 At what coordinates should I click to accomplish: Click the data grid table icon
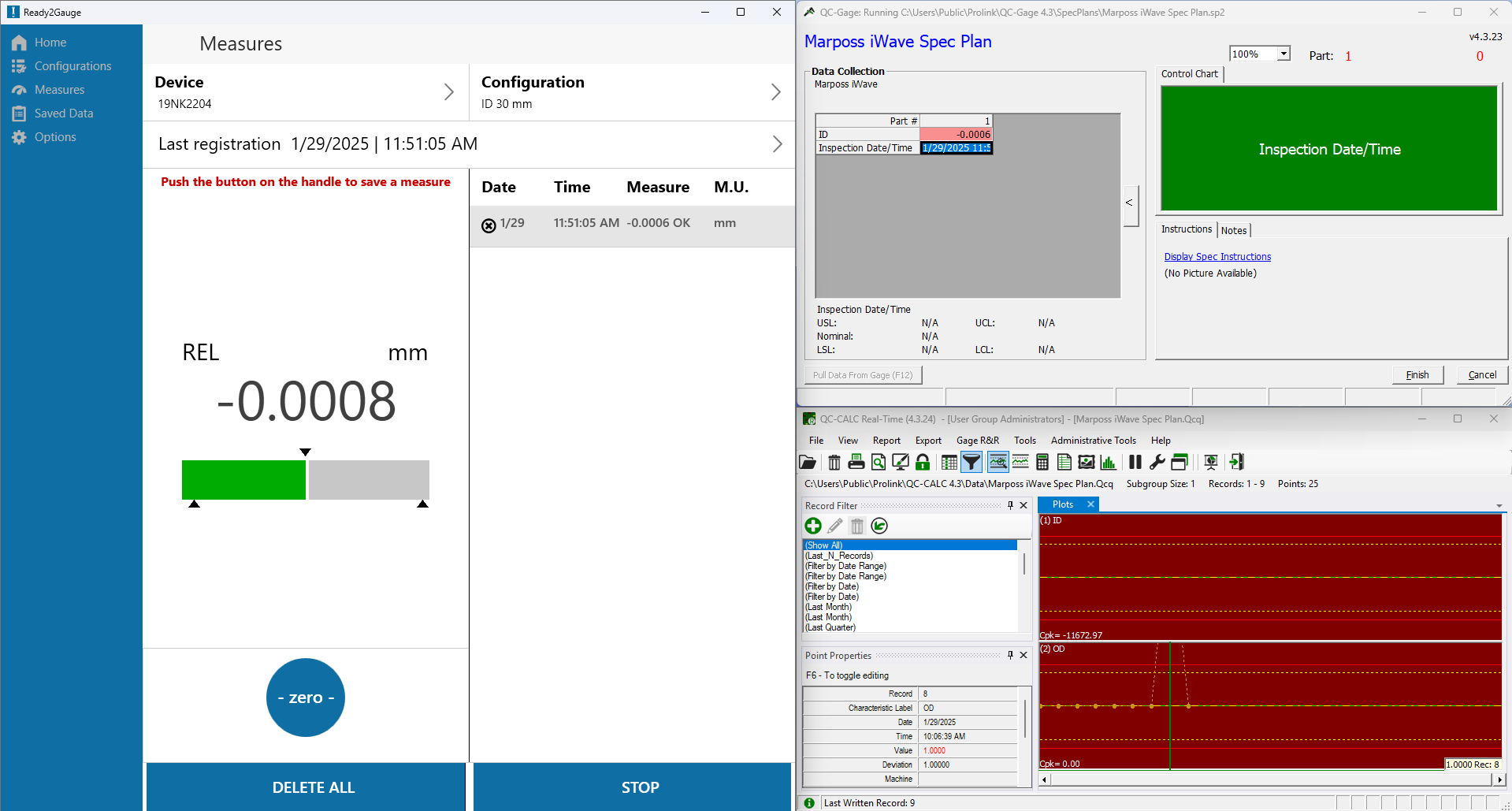coord(949,463)
